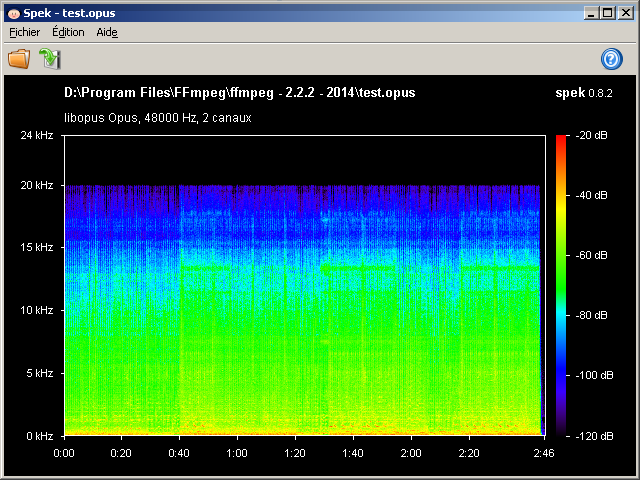Click the codec line 'libopus Opus, 48000 Hz, 2 canaux'
640x480 pixels.
coord(158,118)
